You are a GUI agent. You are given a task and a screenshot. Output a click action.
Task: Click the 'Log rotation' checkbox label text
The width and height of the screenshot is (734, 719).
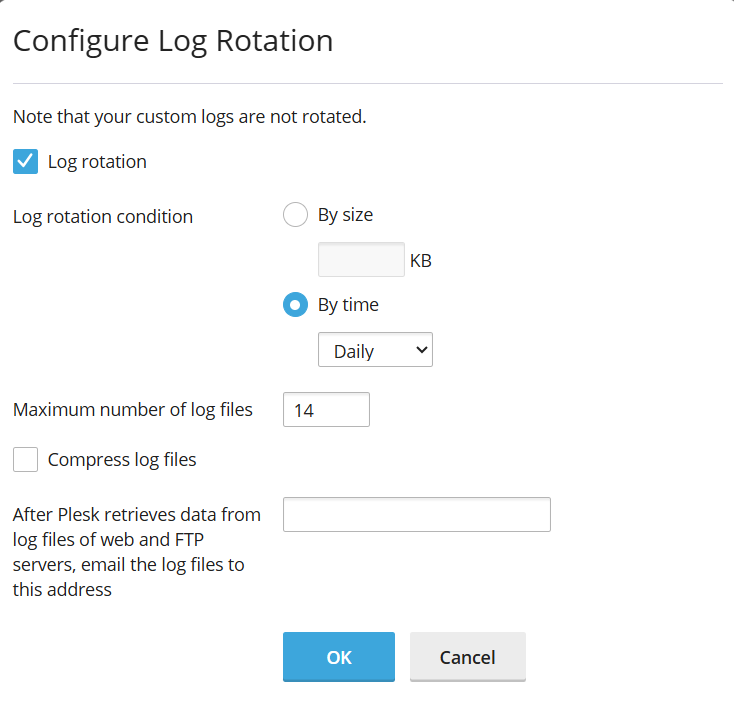97,162
